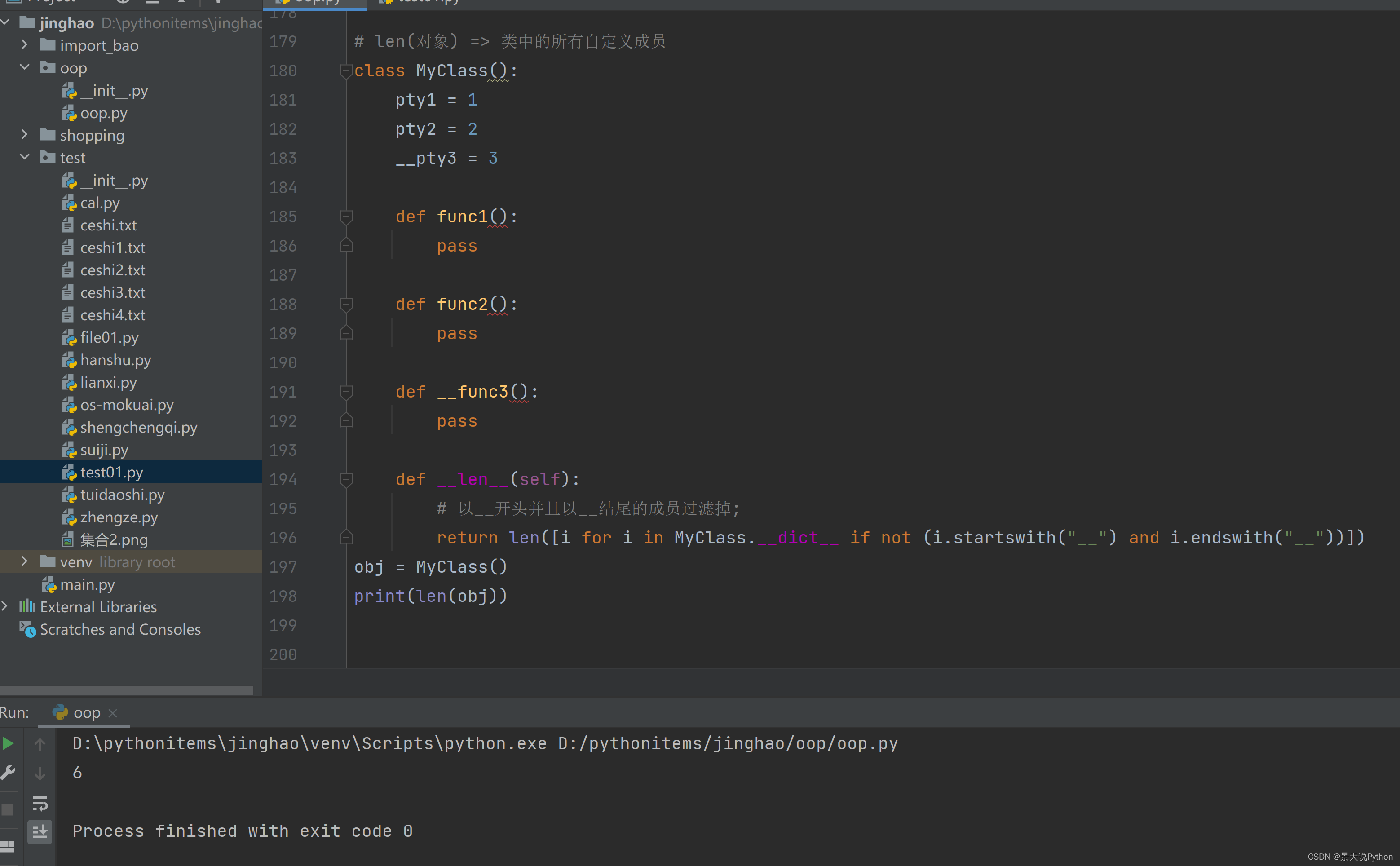The width and height of the screenshot is (1400, 866).
Task: Click folder icon of shopping
Action: [48, 135]
